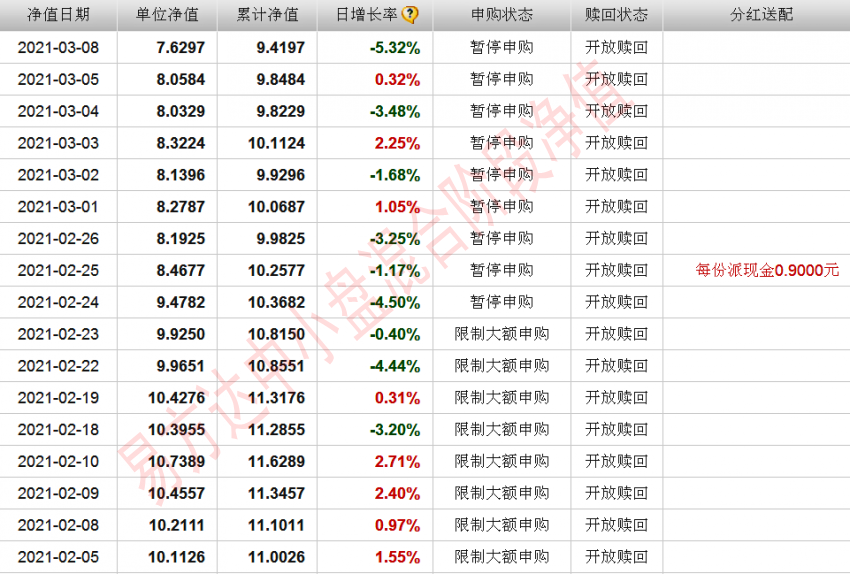
Task: Select date cell 2021-03-01
Action: tap(59, 207)
